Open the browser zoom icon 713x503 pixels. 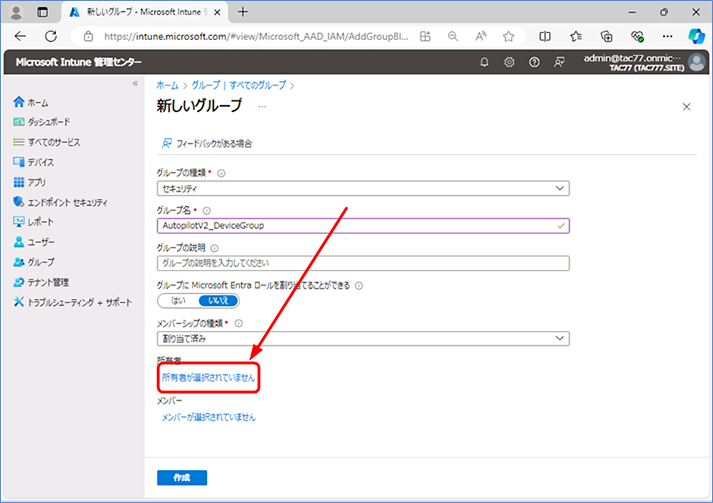(x=452, y=36)
